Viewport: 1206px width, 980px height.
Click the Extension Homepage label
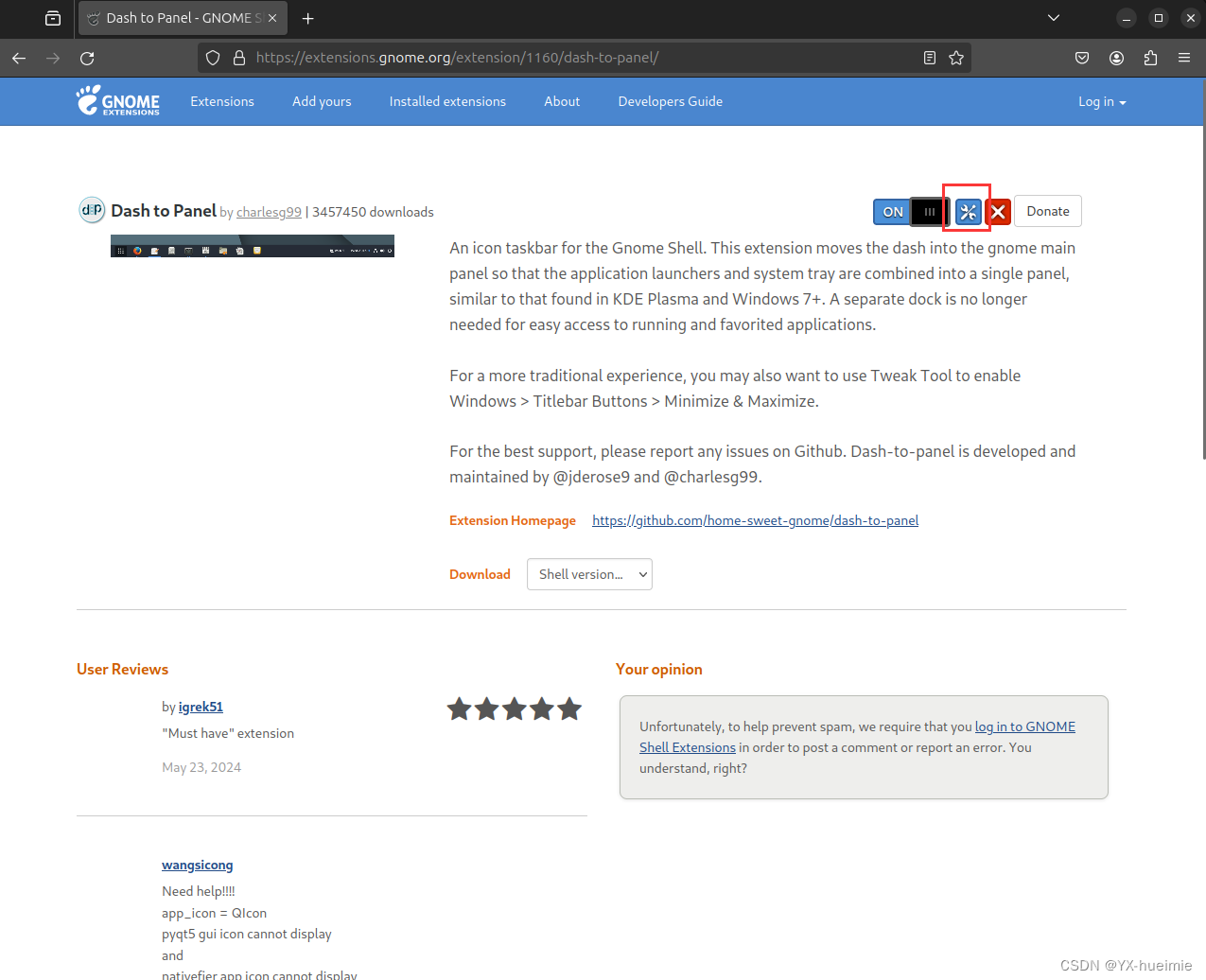513,520
